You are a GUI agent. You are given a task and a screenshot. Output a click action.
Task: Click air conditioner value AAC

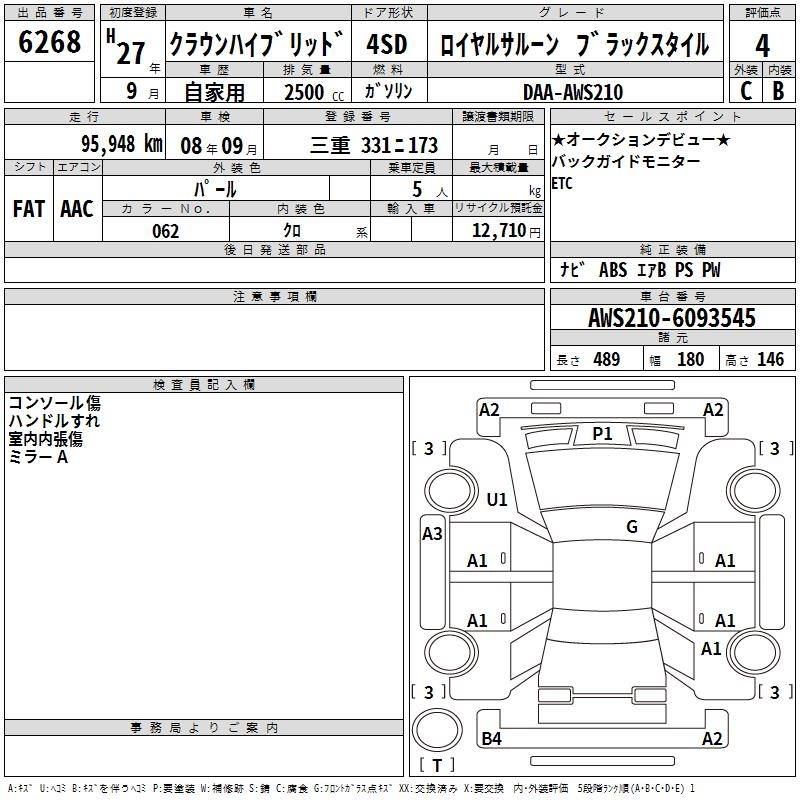click(x=77, y=209)
